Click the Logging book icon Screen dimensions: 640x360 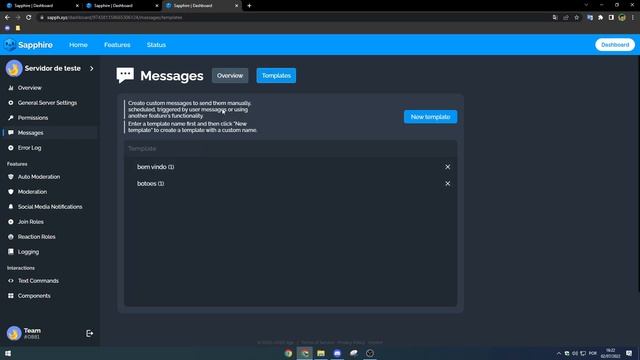point(11,252)
